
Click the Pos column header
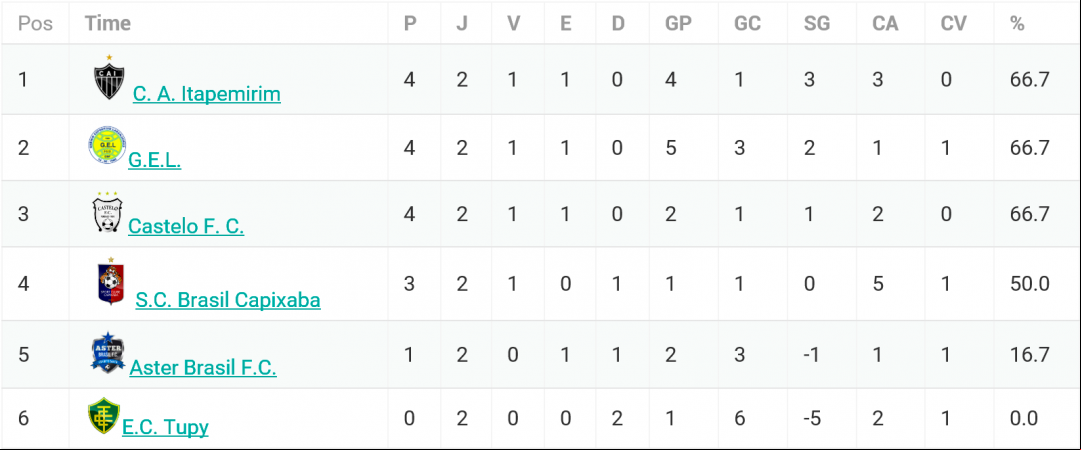point(34,23)
